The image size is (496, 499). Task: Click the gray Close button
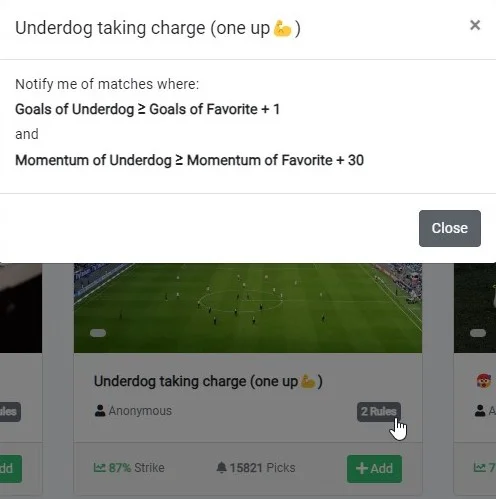[x=450, y=228]
